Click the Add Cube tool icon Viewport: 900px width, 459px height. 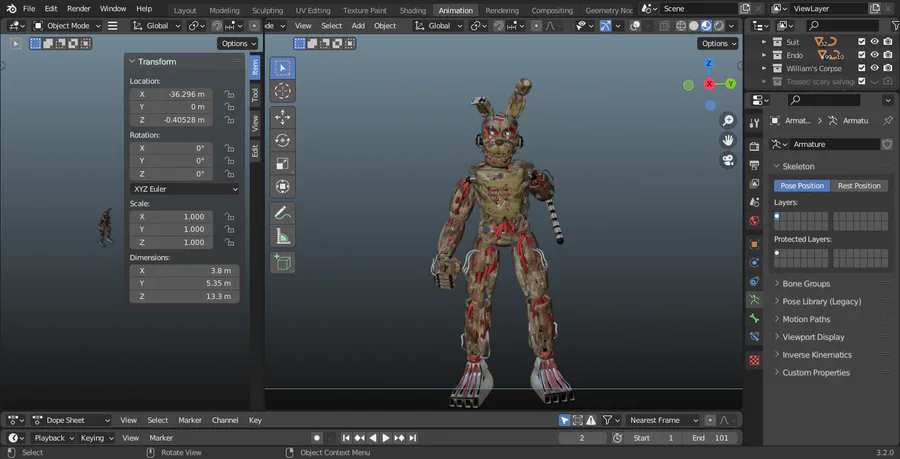(282, 262)
